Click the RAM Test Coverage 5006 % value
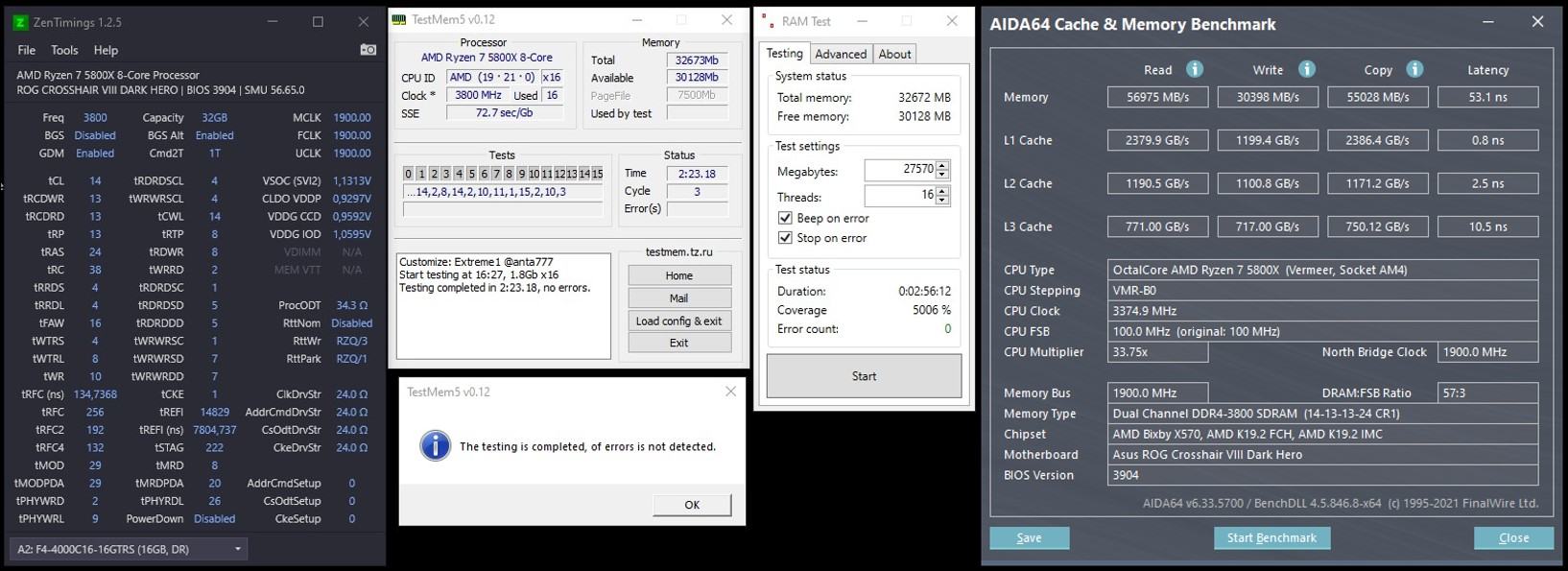The image size is (1568, 571). [932, 310]
